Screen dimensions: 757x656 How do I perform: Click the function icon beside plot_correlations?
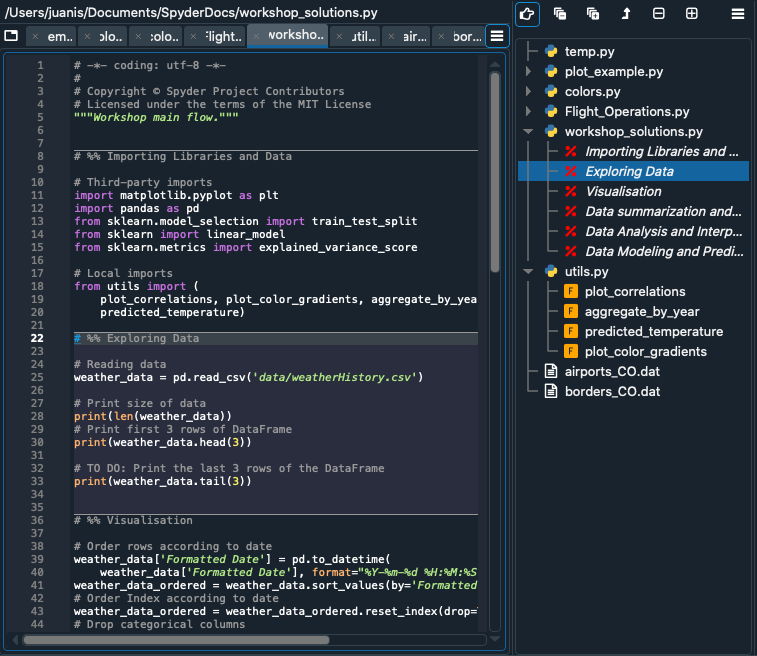pyautogui.click(x=571, y=292)
